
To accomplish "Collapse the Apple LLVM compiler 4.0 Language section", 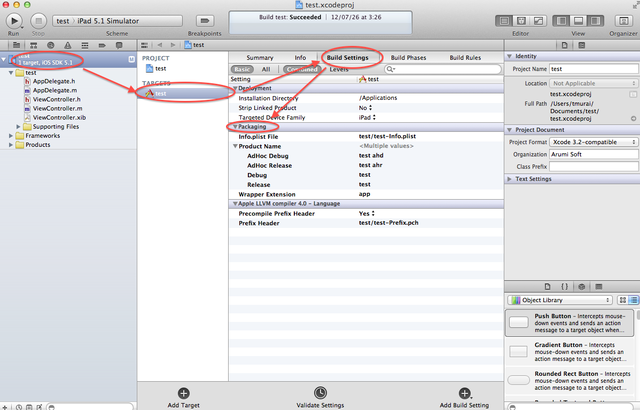I will [235, 204].
